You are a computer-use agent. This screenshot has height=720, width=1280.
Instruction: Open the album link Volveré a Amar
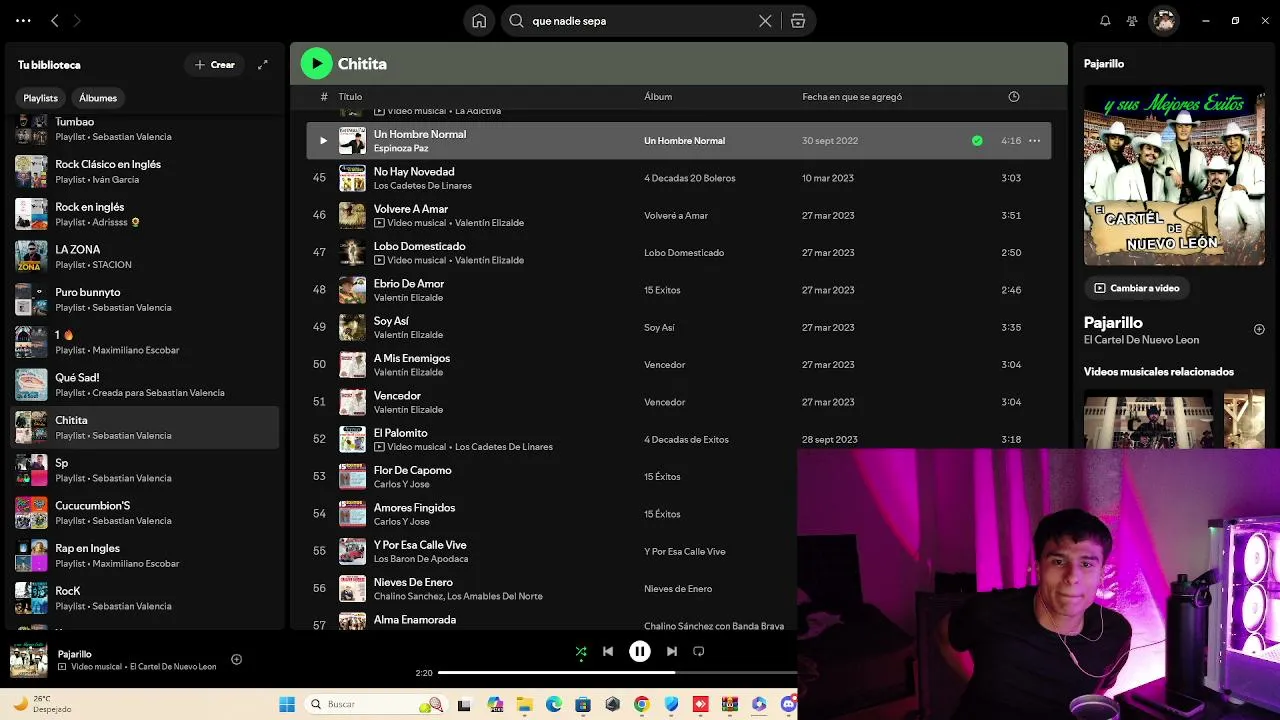676,215
